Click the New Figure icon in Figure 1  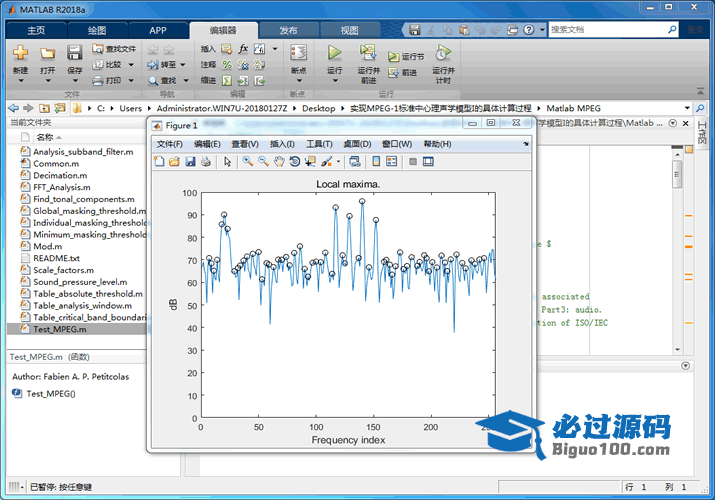tap(159, 161)
